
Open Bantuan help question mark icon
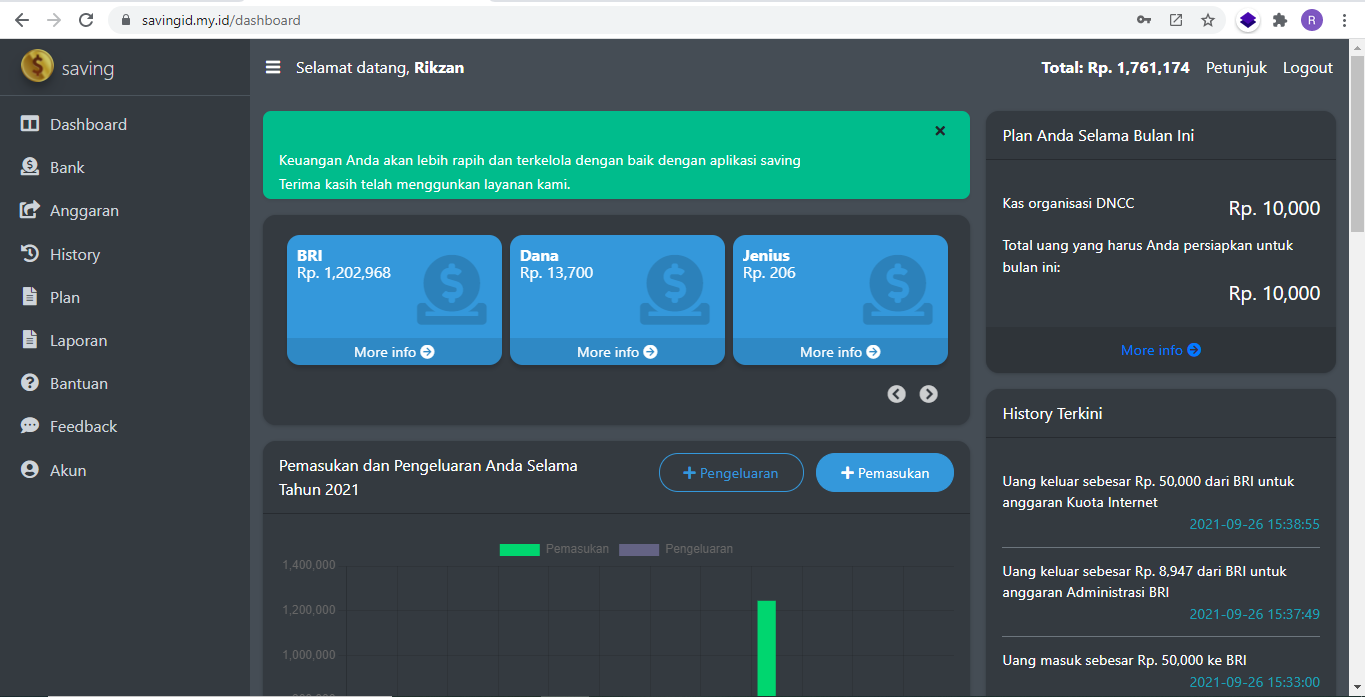click(30, 384)
